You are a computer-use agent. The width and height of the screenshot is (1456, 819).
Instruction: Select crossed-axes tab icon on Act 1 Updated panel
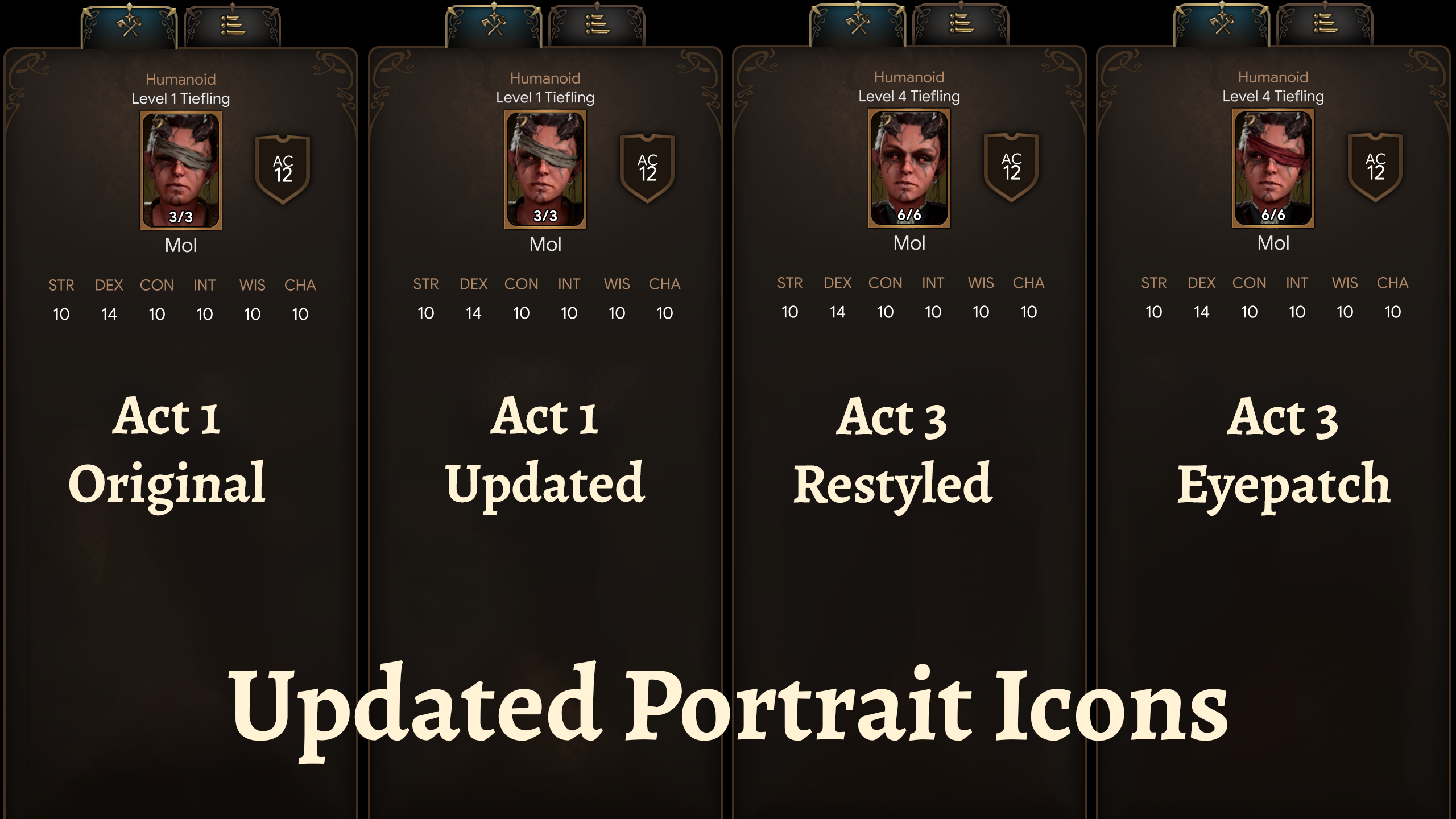pyautogui.click(x=494, y=25)
